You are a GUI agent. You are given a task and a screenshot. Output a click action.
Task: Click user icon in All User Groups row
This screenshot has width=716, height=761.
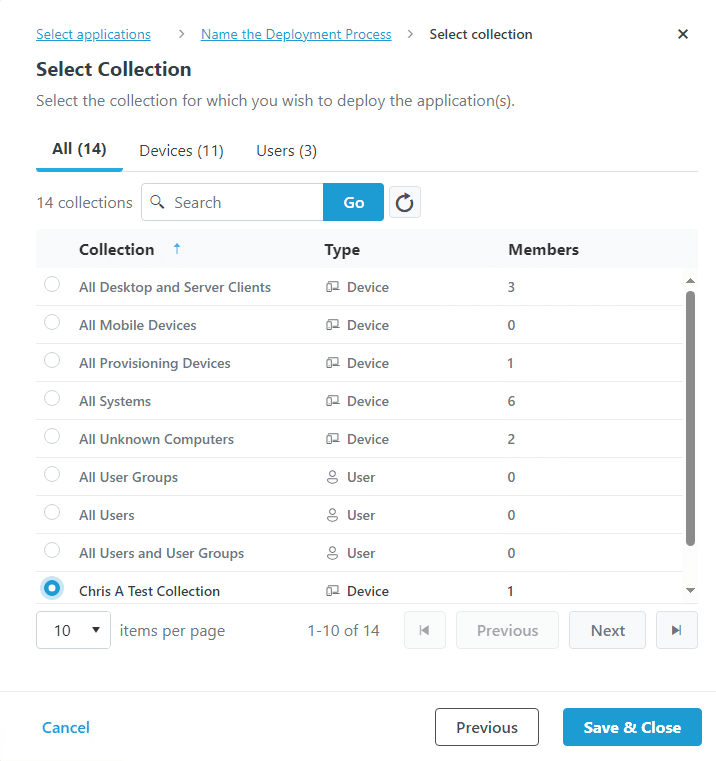point(333,477)
